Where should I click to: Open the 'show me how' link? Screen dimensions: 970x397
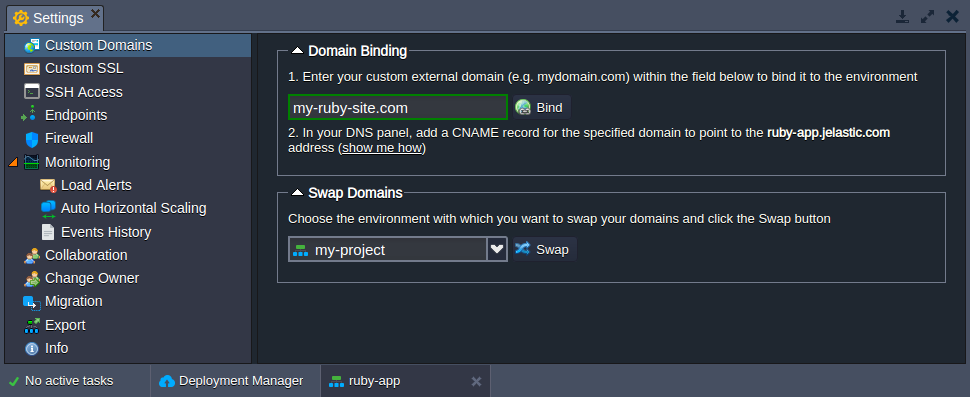point(382,148)
